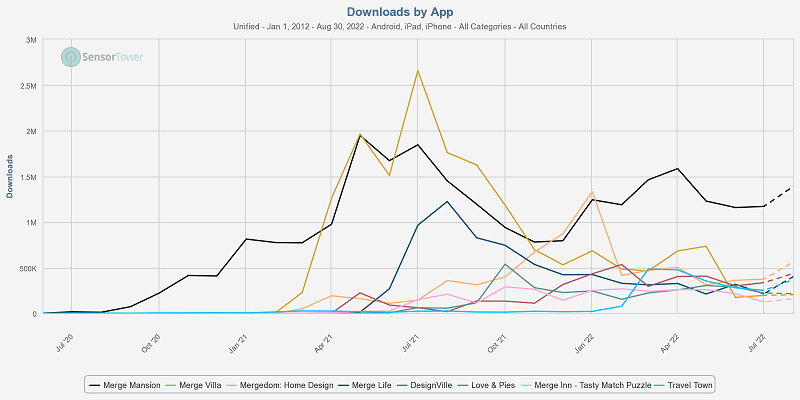Image resolution: width=800 pixels, height=400 pixels.
Task: Click Love & Pies' October 2021 peak point
Action: (x=505, y=264)
